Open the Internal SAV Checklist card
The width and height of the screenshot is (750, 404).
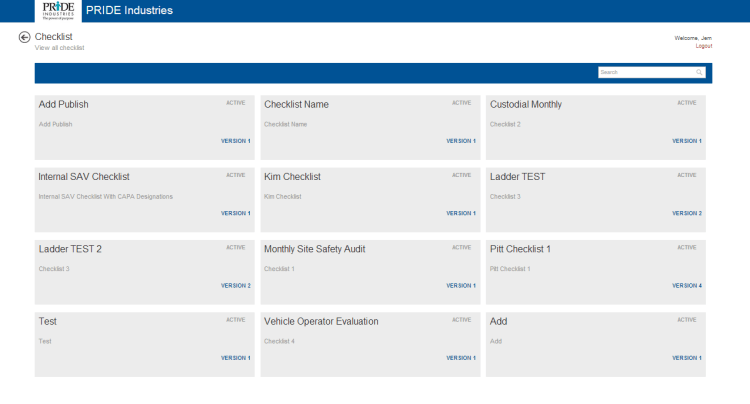pyautogui.click(x=84, y=177)
